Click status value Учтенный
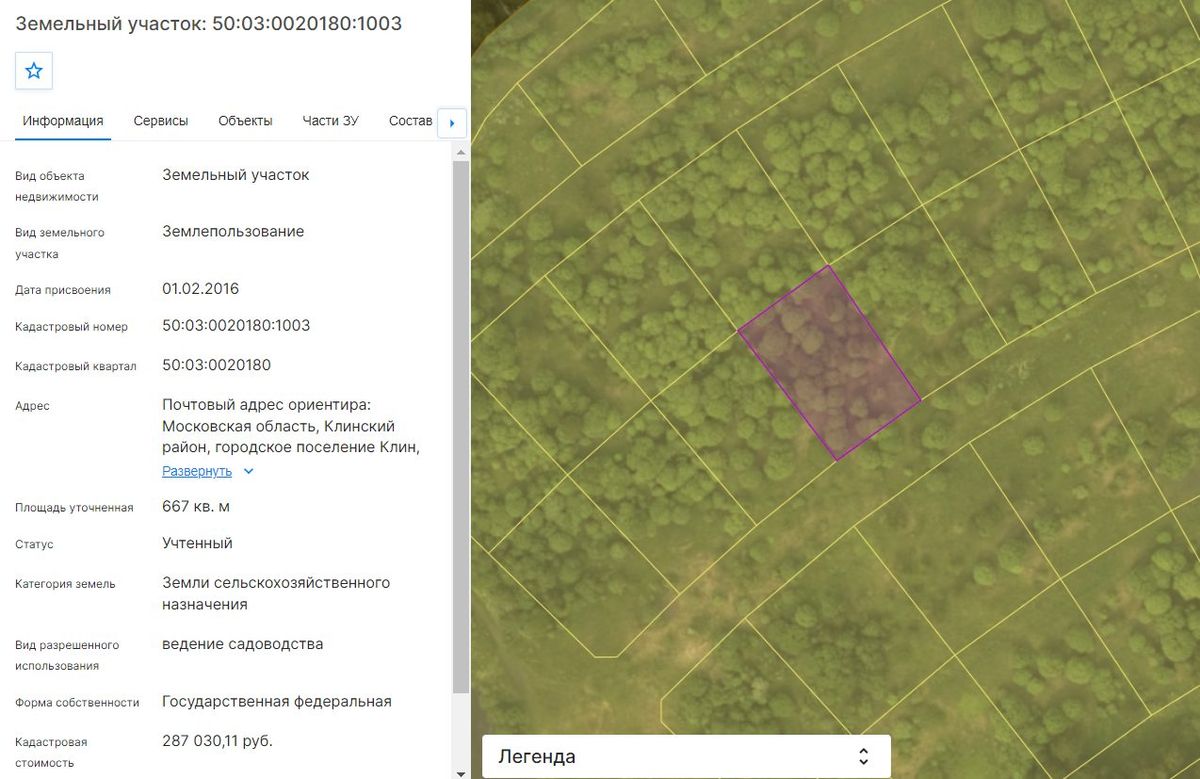The height and width of the screenshot is (779, 1200). tap(197, 543)
